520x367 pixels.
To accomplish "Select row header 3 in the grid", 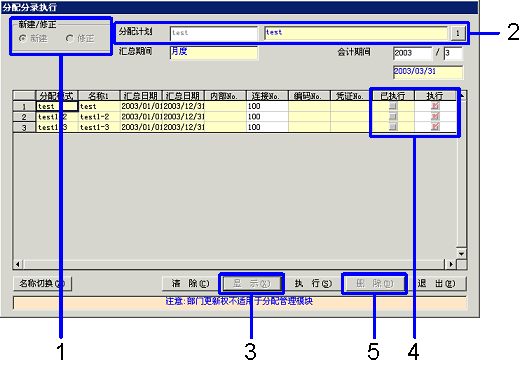I will (24, 127).
